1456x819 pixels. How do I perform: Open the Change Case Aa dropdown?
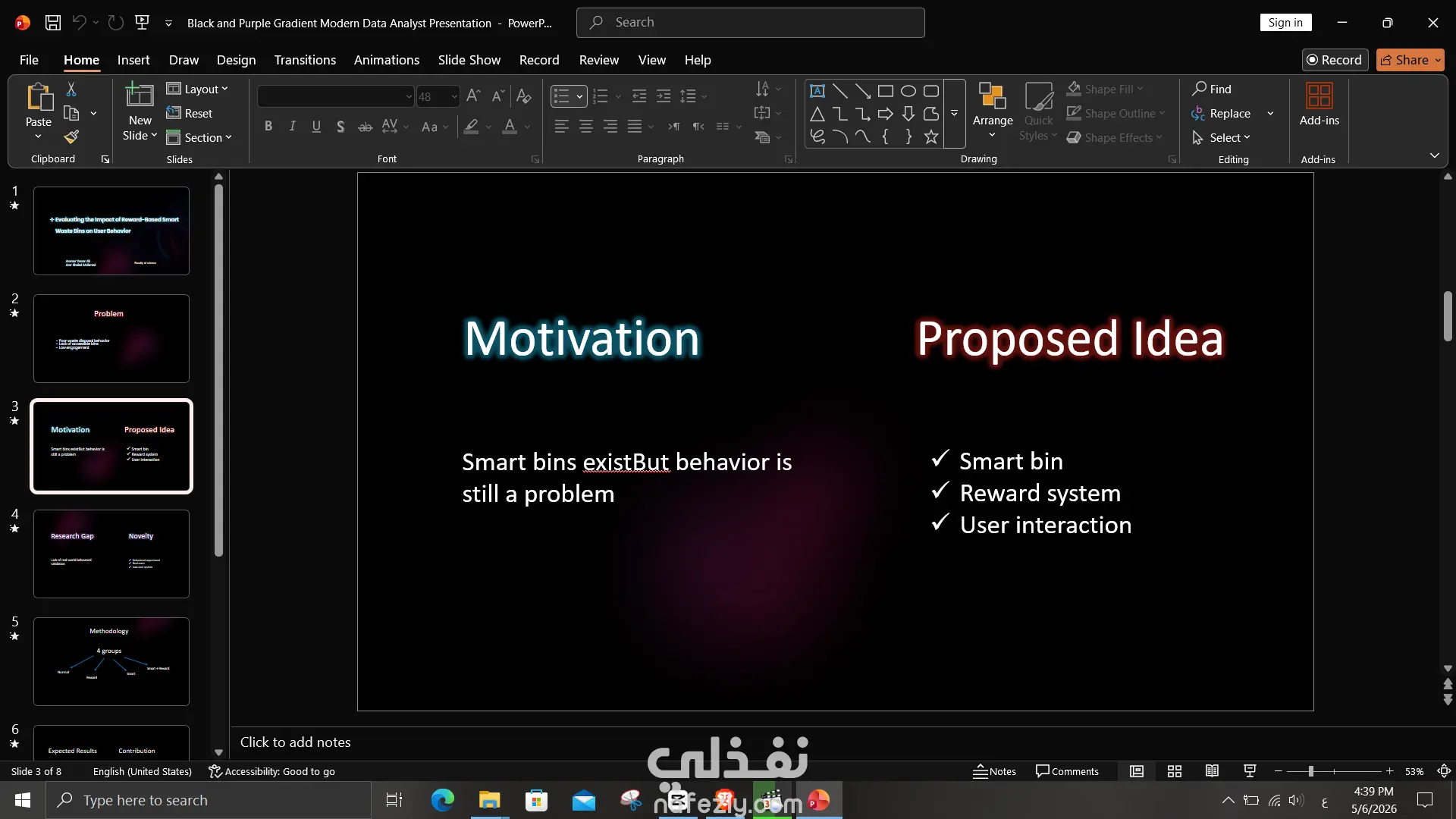click(435, 127)
